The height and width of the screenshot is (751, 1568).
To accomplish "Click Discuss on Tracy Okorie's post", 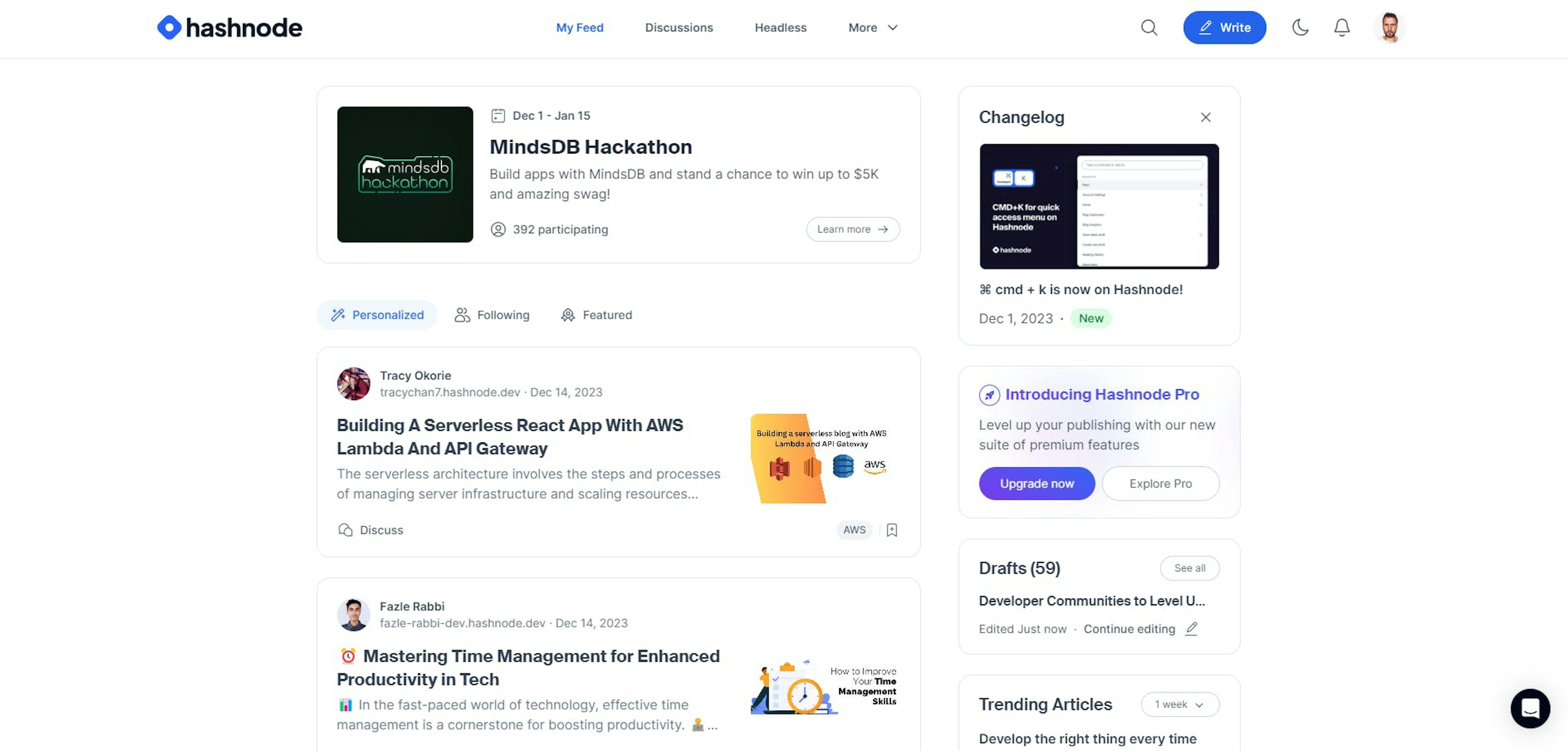I will [x=370, y=530].
